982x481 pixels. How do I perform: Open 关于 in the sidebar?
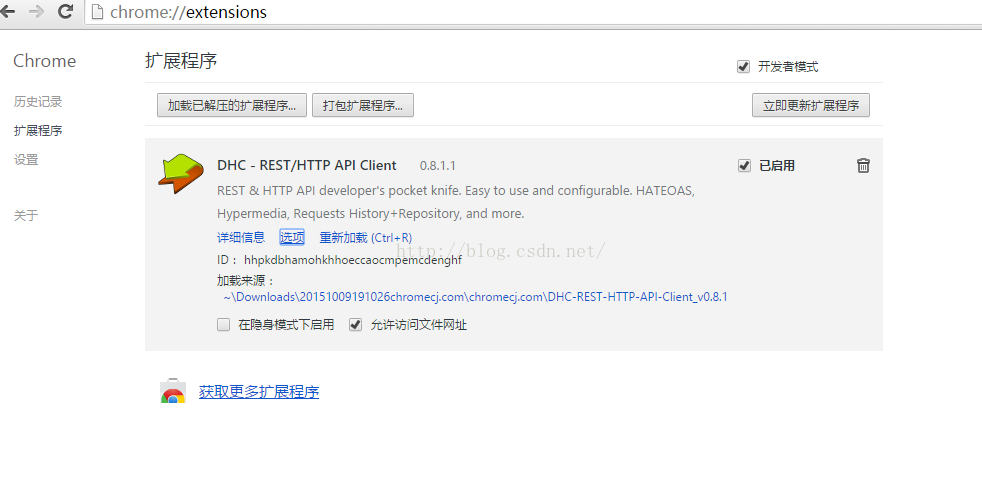point(26,215)
